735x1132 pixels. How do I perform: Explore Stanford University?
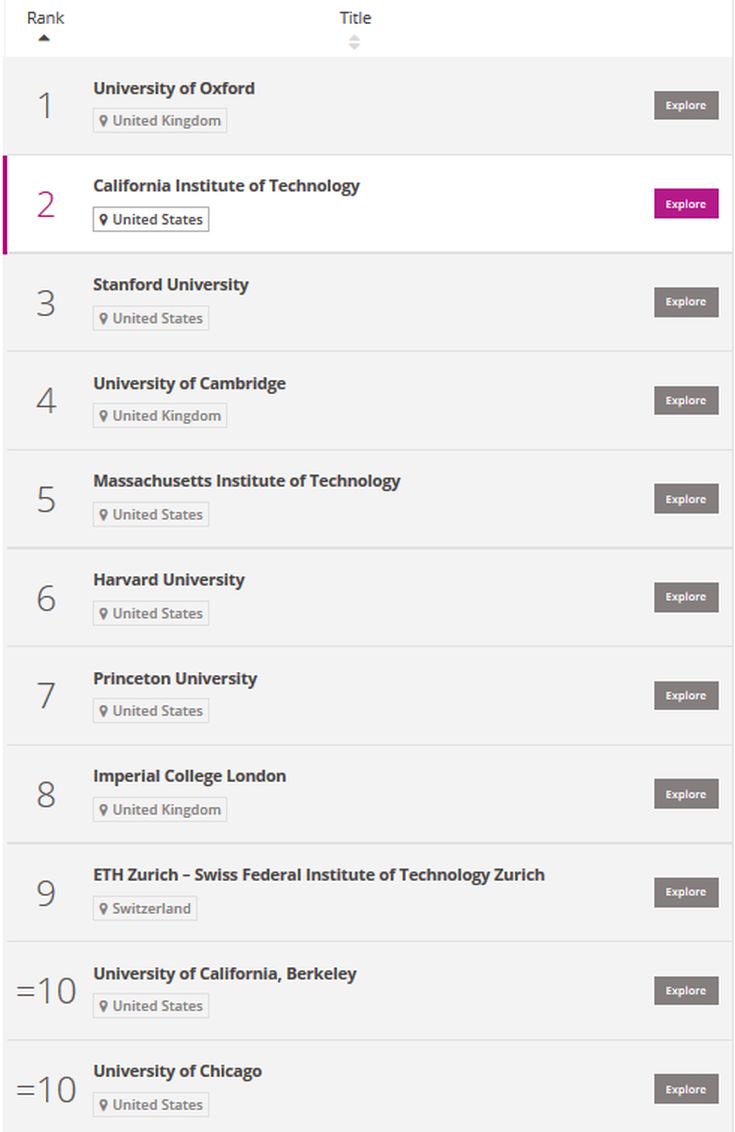pyautogui.click(x=686, y=302)
